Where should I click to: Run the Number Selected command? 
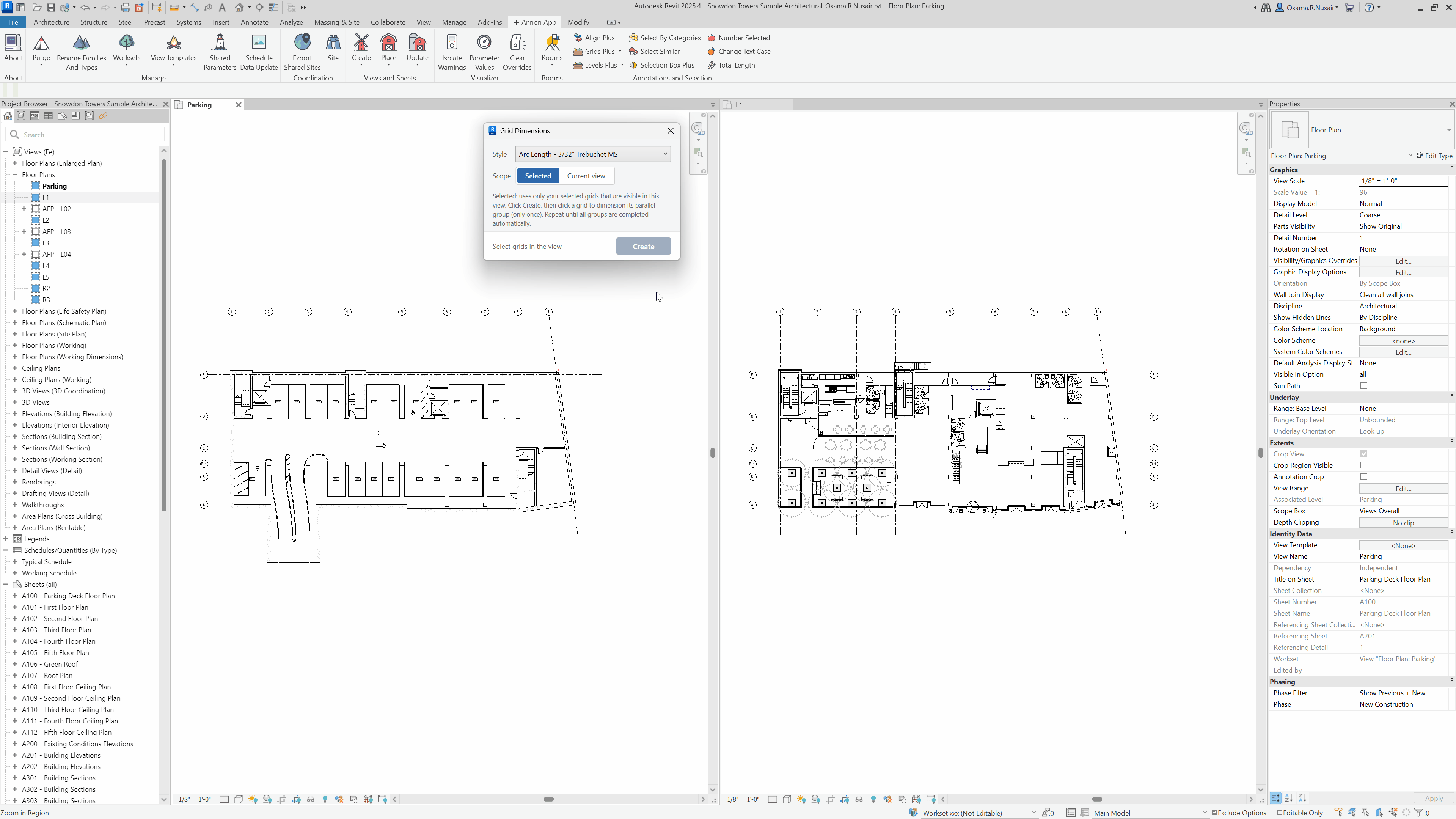(739, 38)
